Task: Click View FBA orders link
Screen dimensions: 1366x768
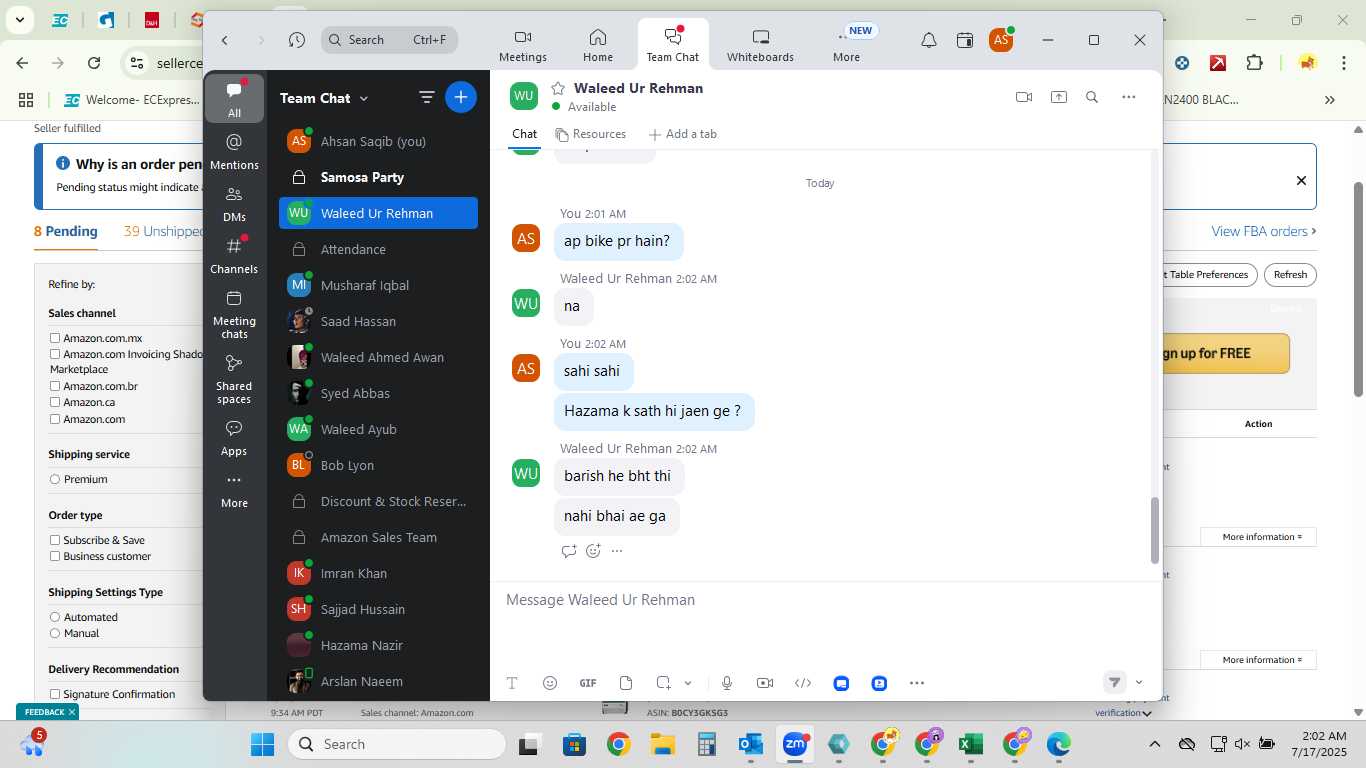Action: tap(1263, 231)
